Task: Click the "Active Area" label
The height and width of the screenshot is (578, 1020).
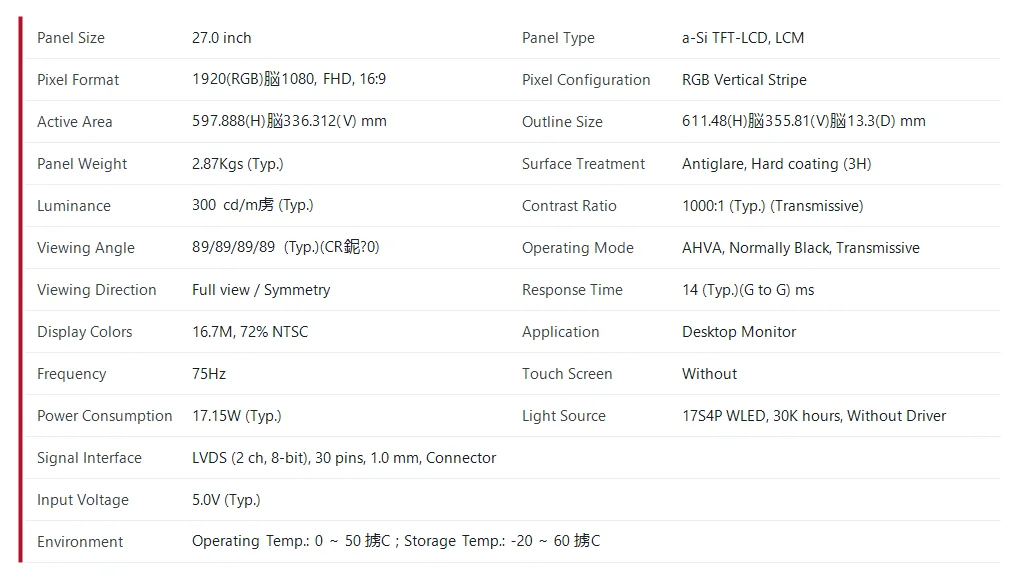Action: coord(75,122)
